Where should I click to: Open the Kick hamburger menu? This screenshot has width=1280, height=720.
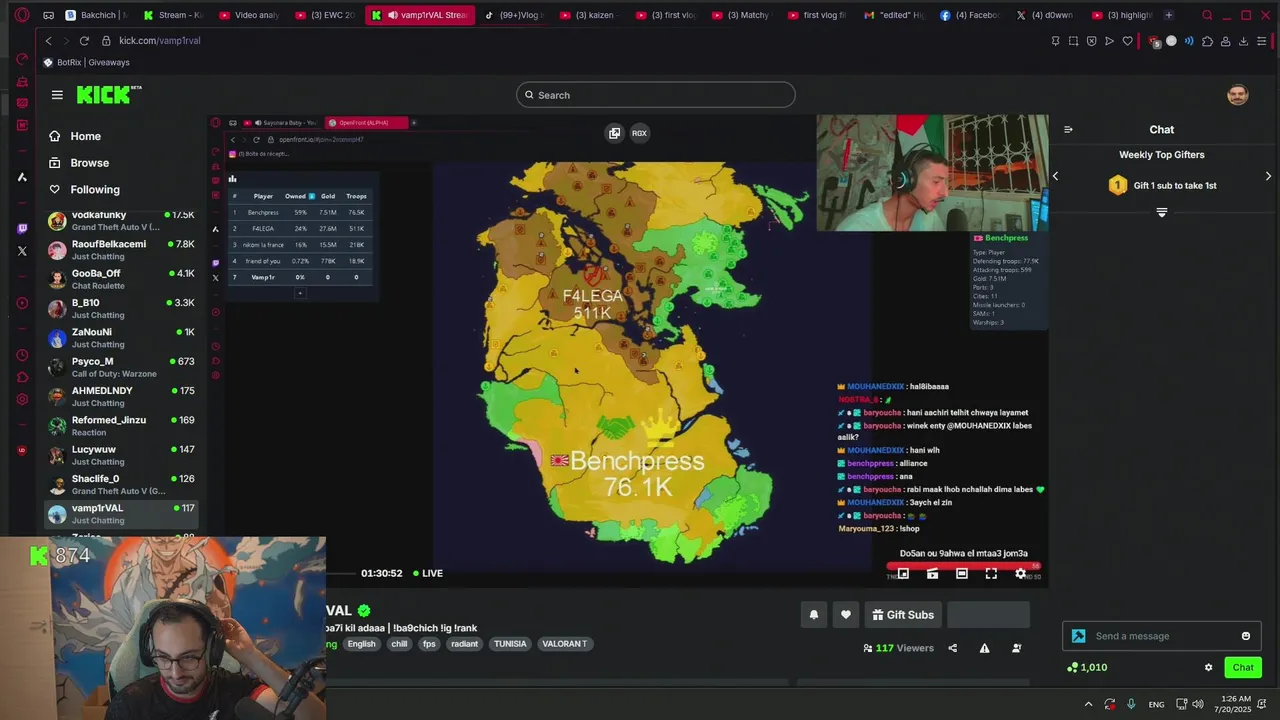point(57,95)
